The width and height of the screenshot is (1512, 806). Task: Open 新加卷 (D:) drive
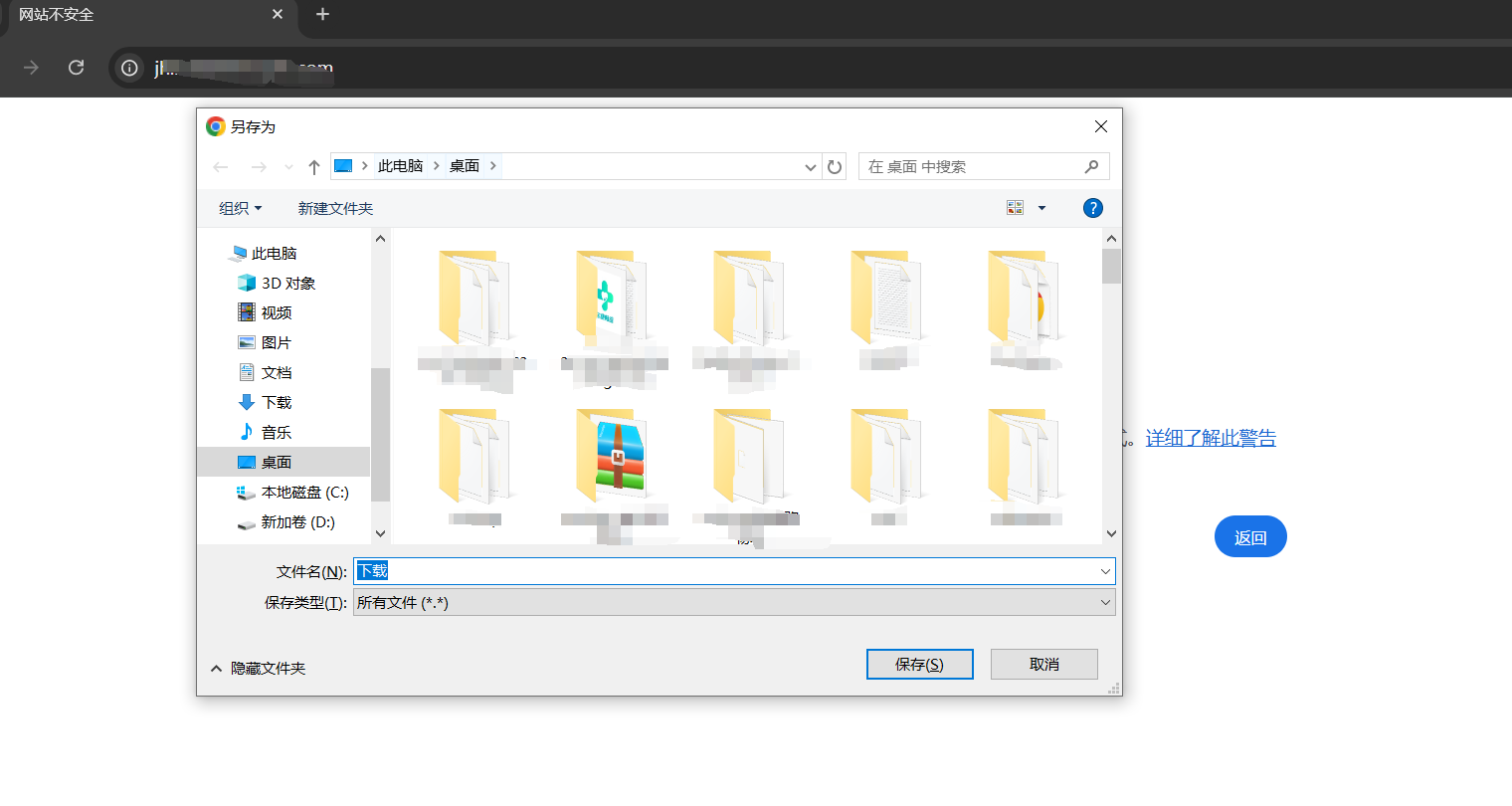(286, 522)
